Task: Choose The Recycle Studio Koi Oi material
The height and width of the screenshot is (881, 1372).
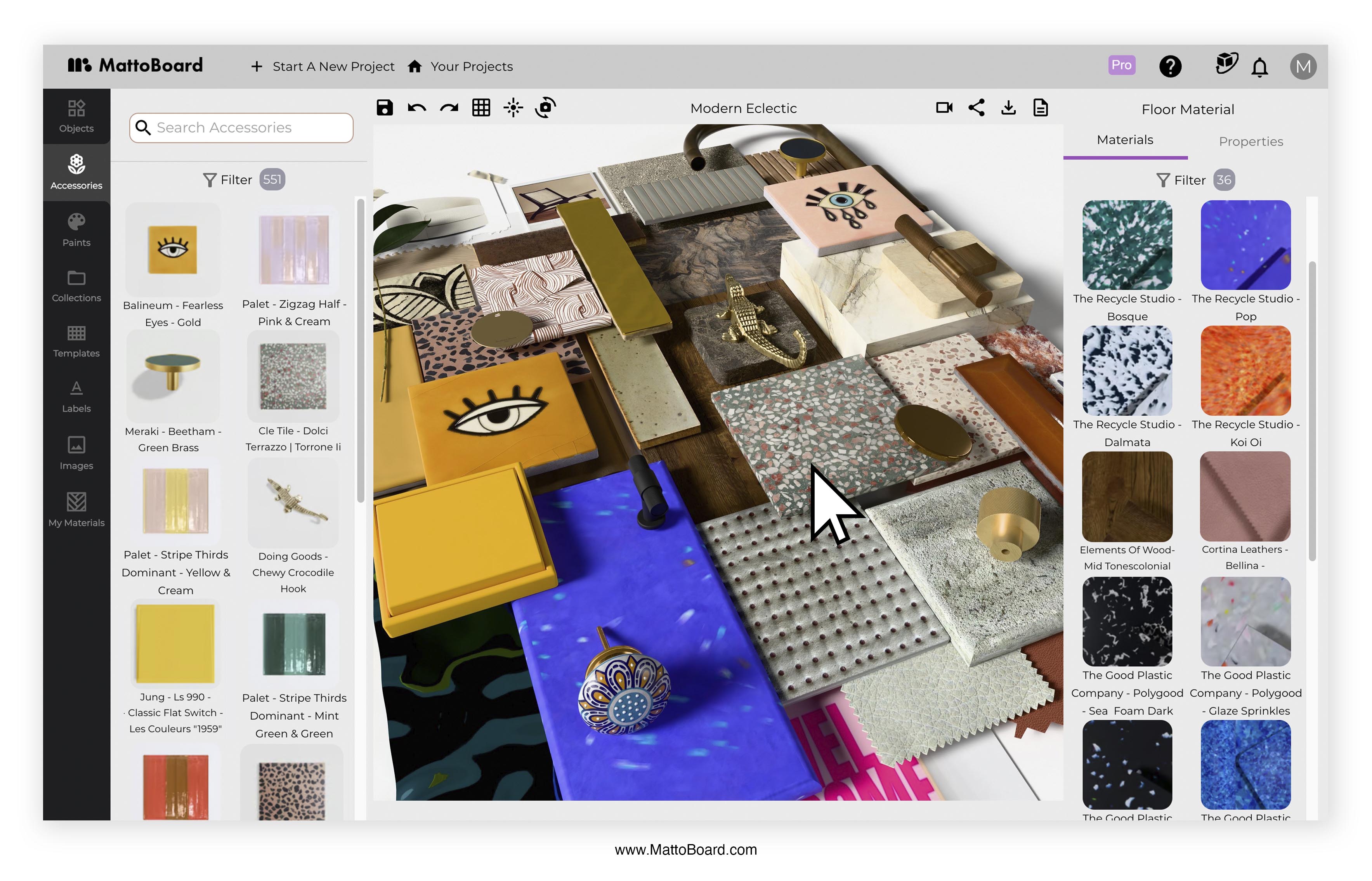Action: pyautogui.click(x=1245, y=371)
